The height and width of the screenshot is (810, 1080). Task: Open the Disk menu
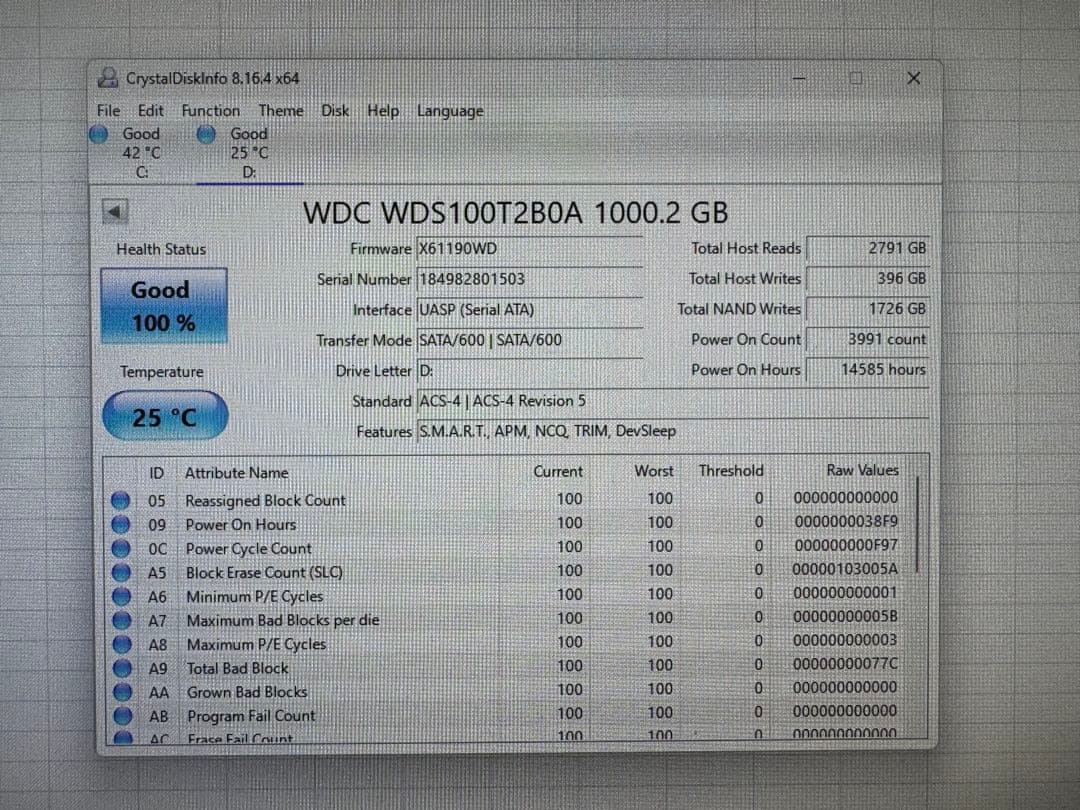click(335, 110)
